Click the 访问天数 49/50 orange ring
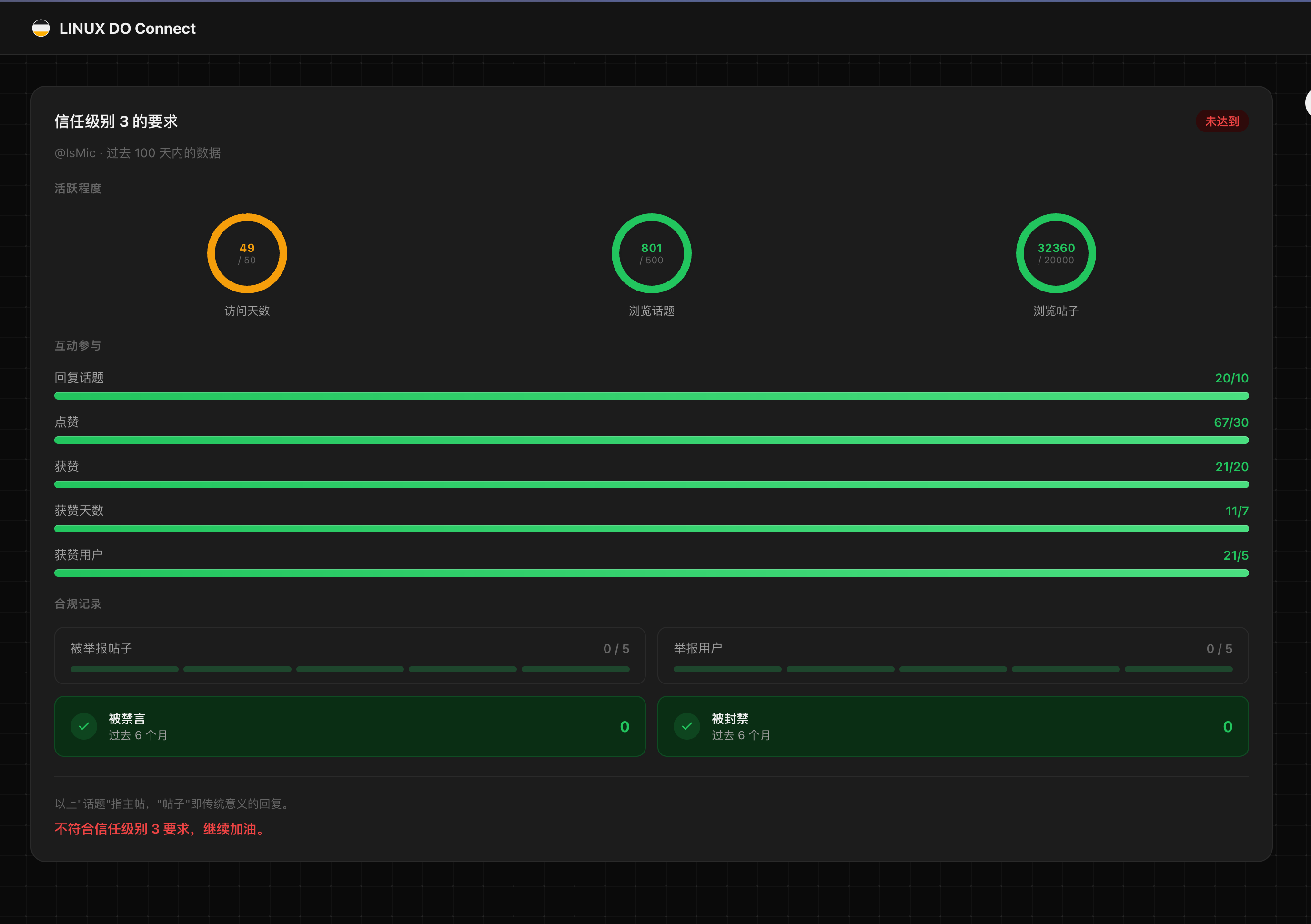The image size is (1311, 924). tap(247, 253)
